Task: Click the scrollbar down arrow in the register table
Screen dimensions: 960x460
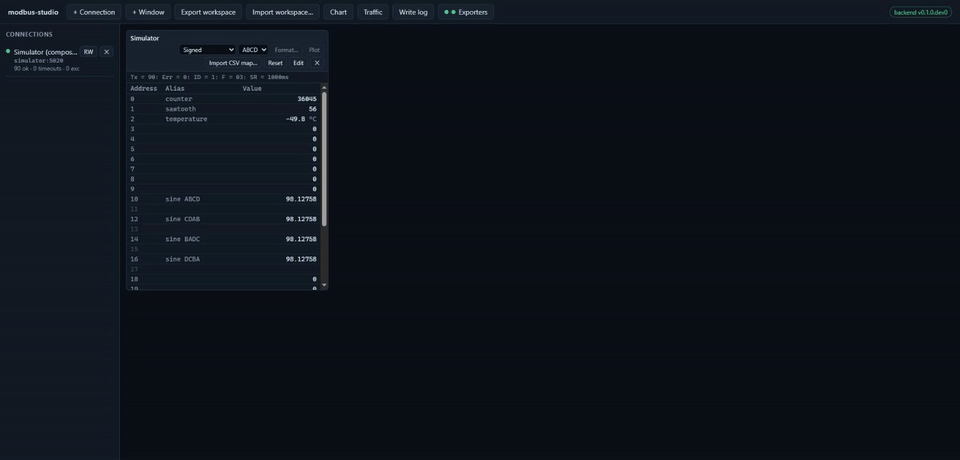Action: click(x=324, y=285)
